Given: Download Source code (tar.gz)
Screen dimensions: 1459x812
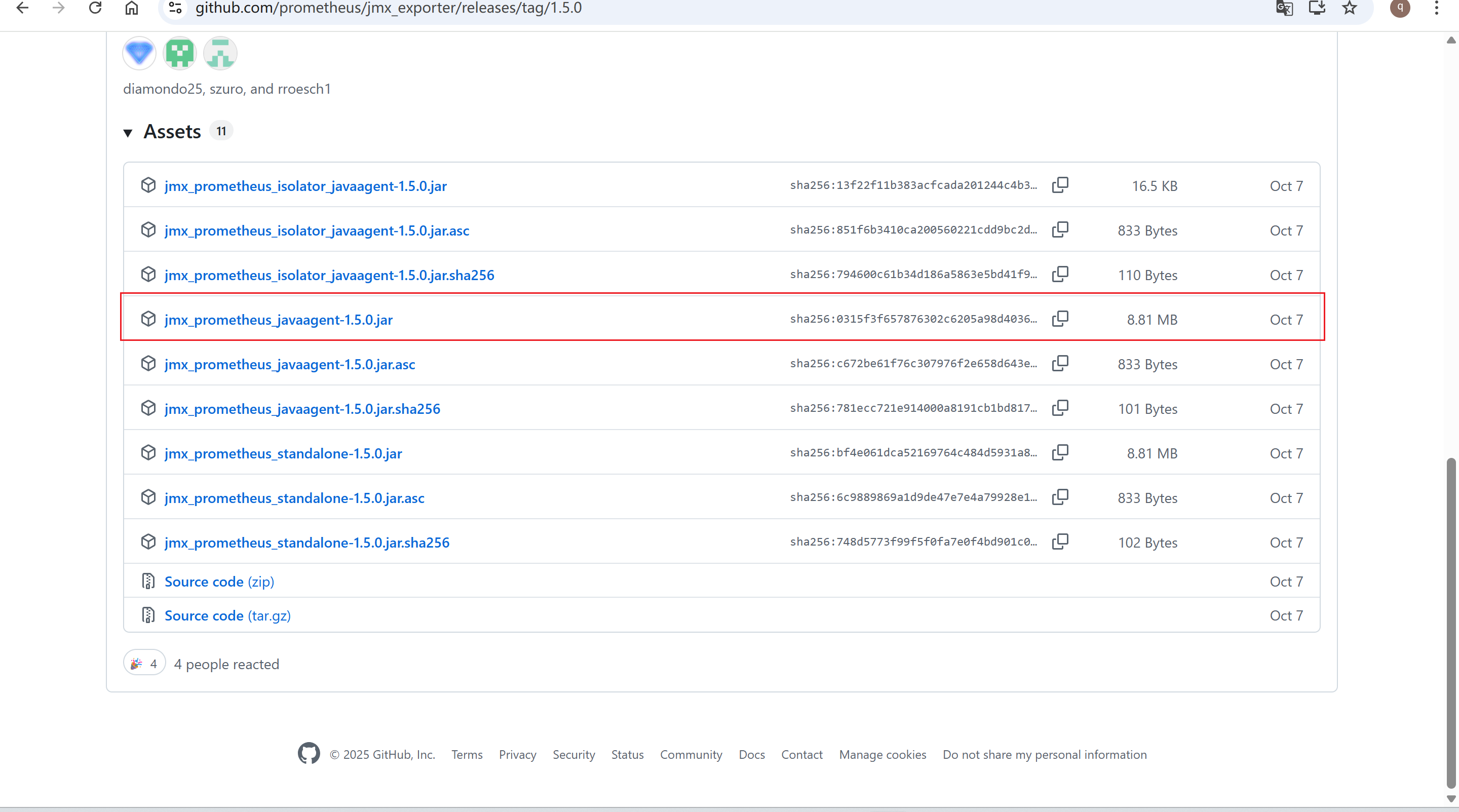Looking at the screenshot, I should tap(227, 615).
